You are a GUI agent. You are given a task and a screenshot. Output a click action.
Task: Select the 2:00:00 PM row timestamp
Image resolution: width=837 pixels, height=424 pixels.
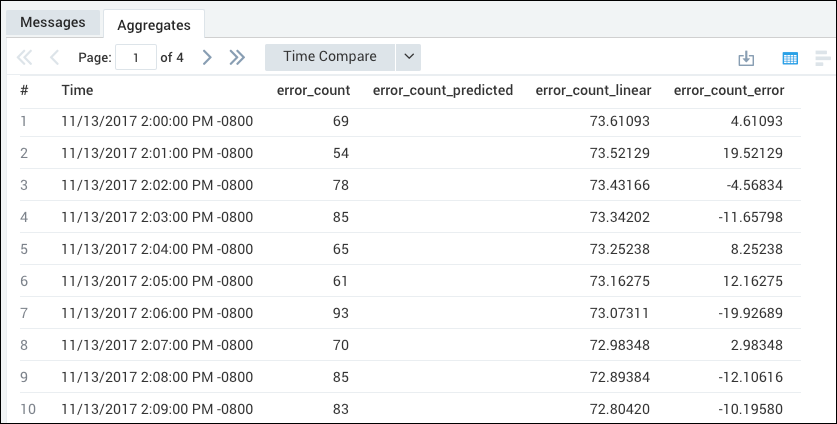157,122
